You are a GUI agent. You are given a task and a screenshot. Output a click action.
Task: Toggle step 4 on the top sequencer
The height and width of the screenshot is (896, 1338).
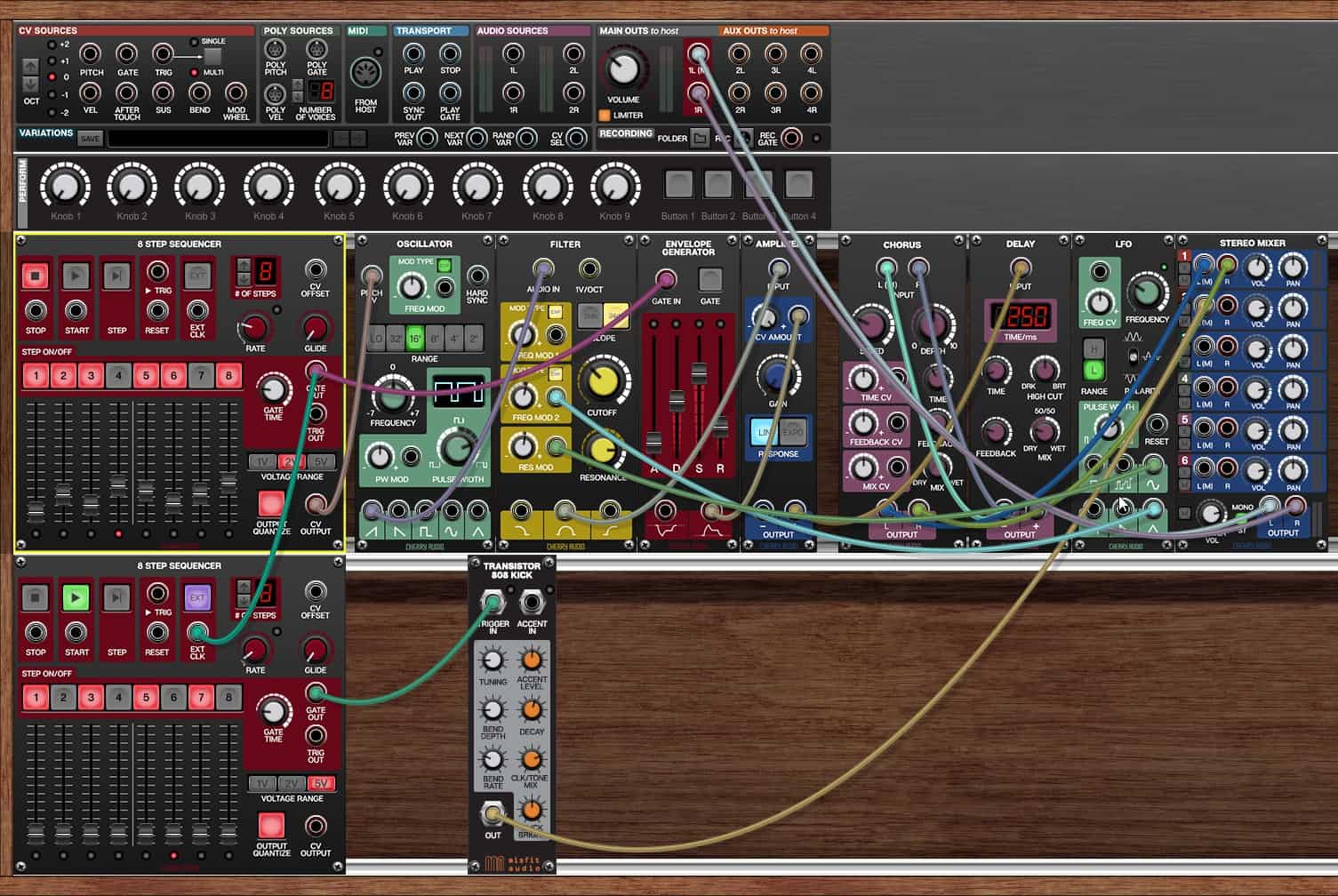(118, 376)
